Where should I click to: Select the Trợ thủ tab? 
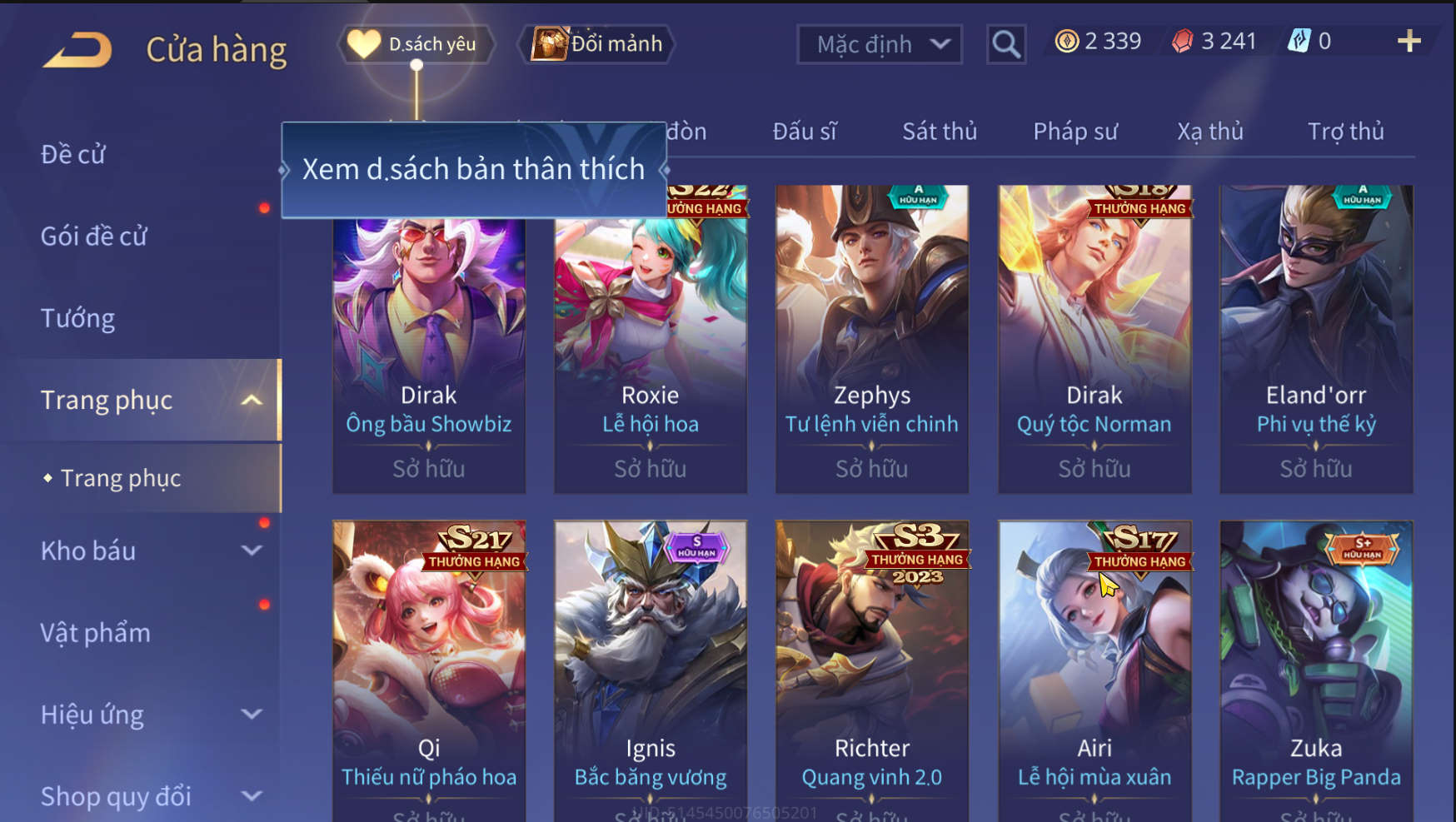point(1345,132)
